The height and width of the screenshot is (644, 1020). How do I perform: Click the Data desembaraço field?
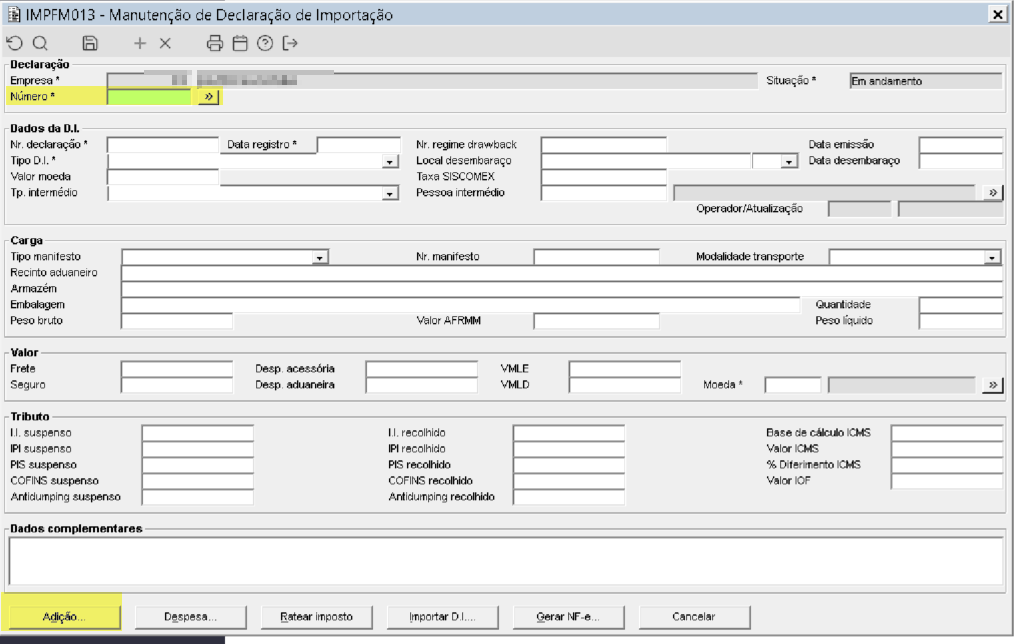(x=961, y=161)
